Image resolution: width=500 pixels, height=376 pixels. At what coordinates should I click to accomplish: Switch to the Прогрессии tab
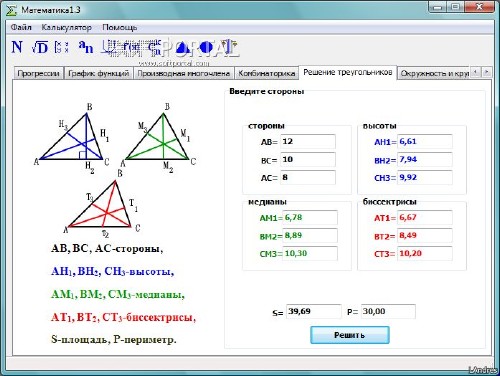(38, 73)
